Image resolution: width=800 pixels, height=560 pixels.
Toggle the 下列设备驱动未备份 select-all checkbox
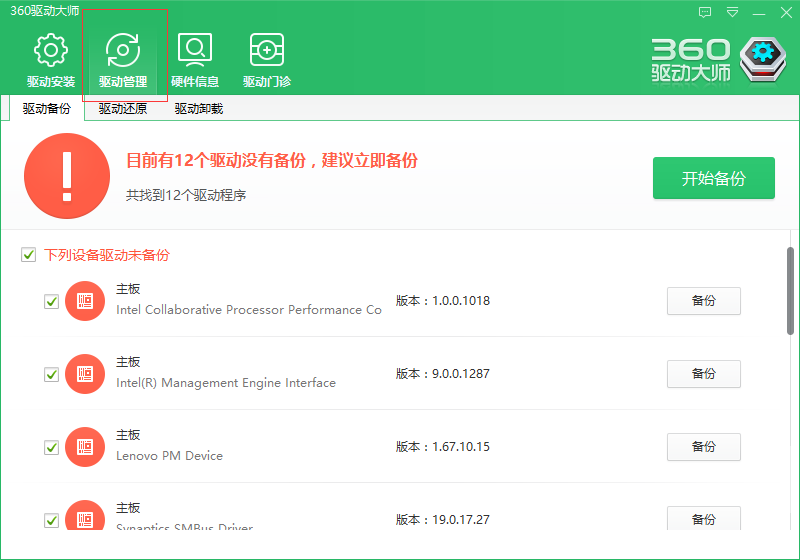(29, 255)
